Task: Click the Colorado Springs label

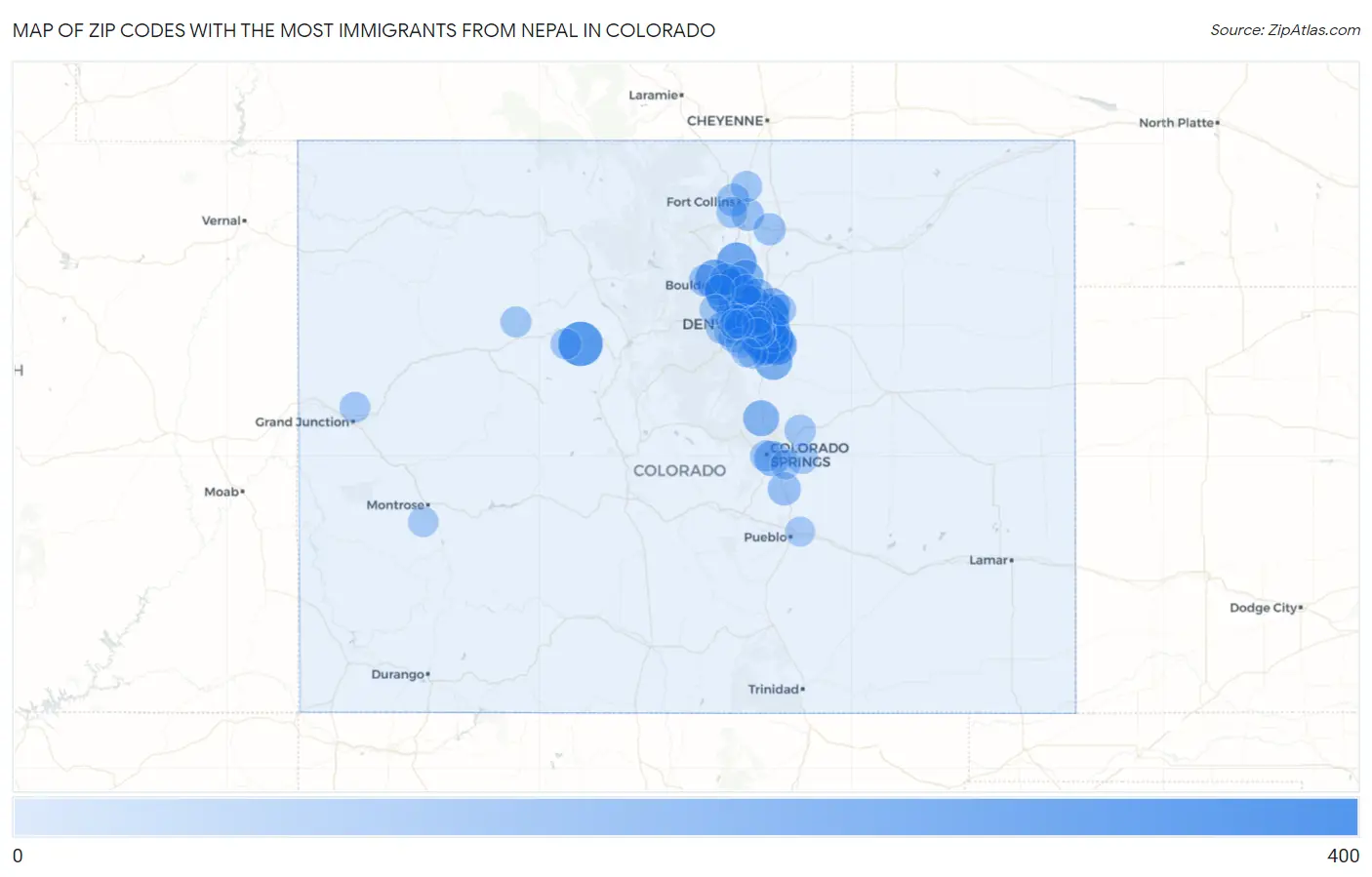Action: (x=809, y=455)
